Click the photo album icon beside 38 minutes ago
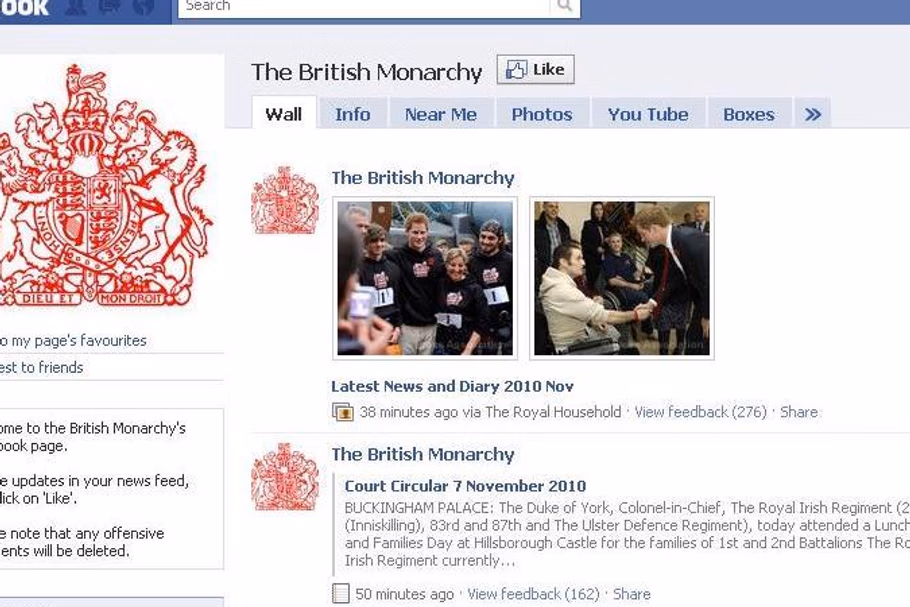910x607 pixels. point(342,412)
